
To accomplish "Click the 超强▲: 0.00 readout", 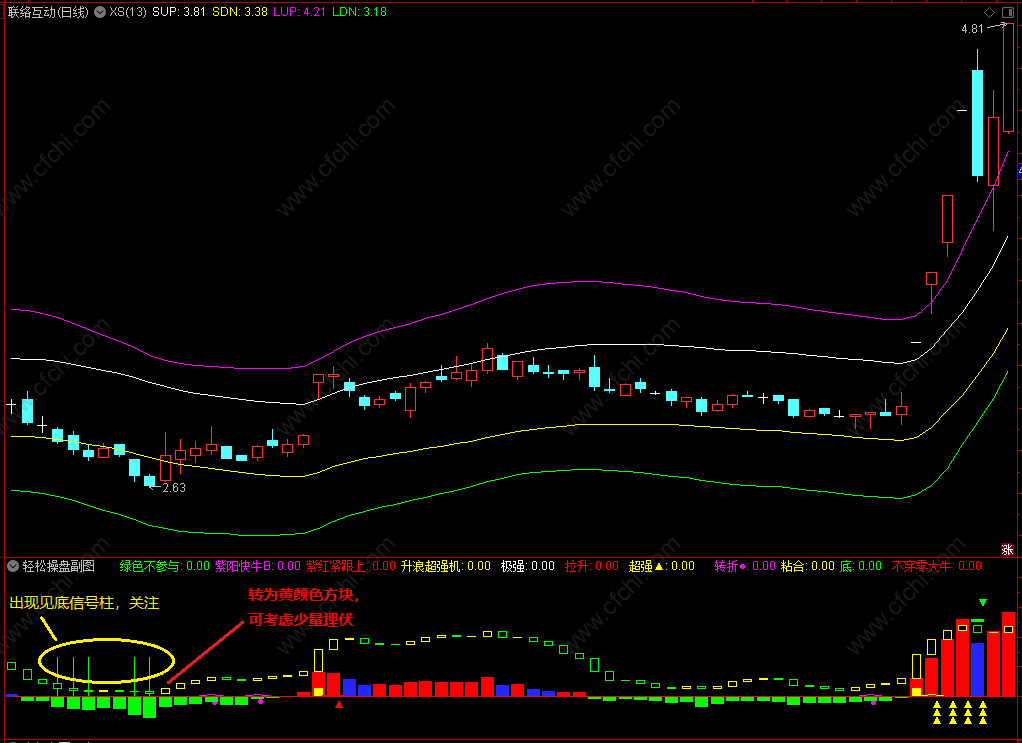I will pos(662,566).
